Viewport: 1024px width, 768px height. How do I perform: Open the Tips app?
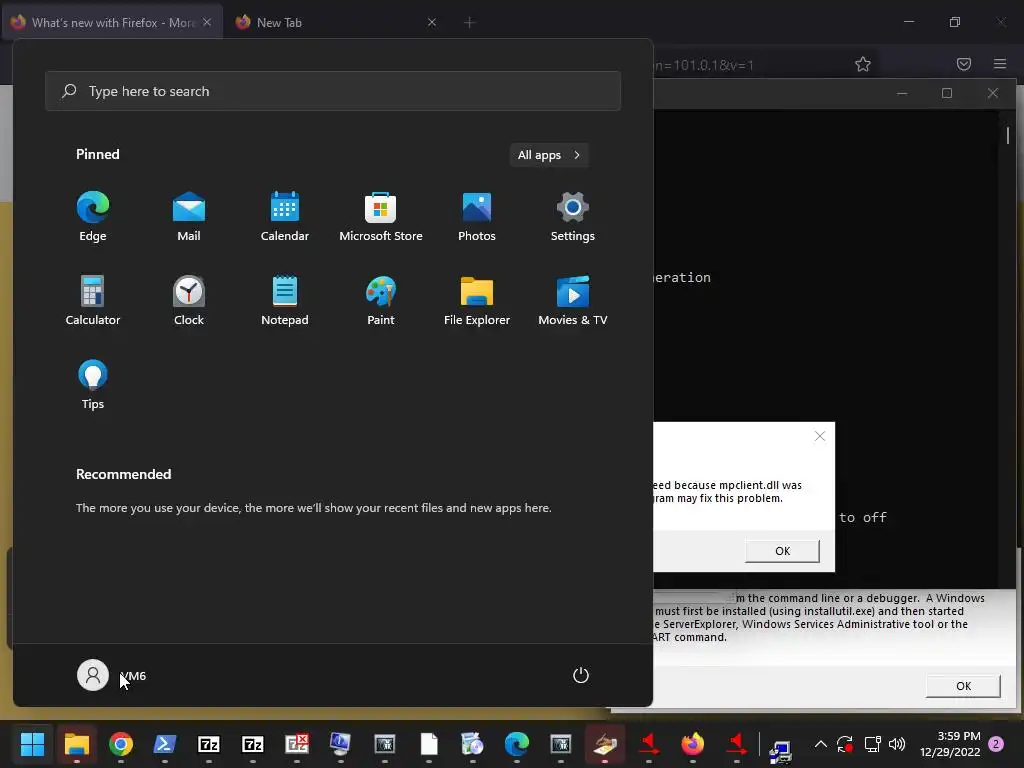click(x=93, y=385)
